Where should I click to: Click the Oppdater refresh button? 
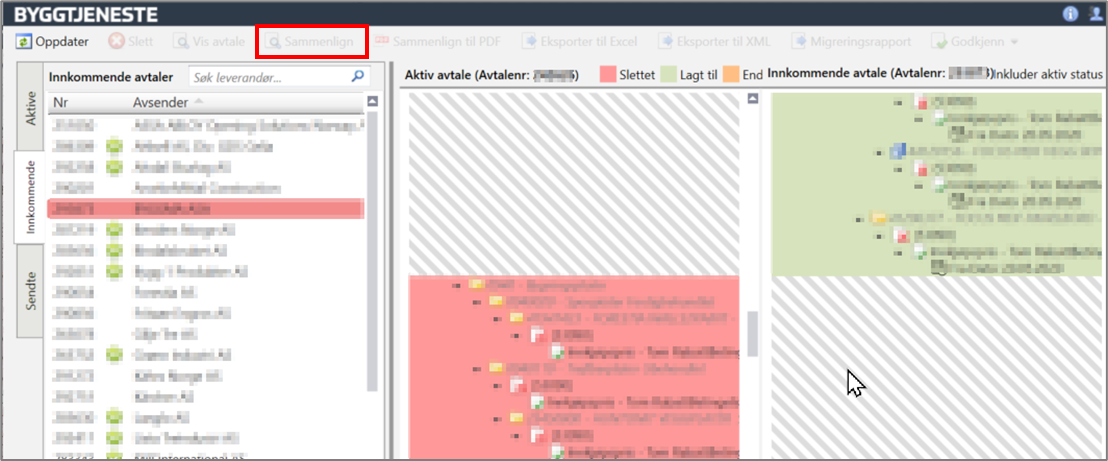click(x=53, y=42)
